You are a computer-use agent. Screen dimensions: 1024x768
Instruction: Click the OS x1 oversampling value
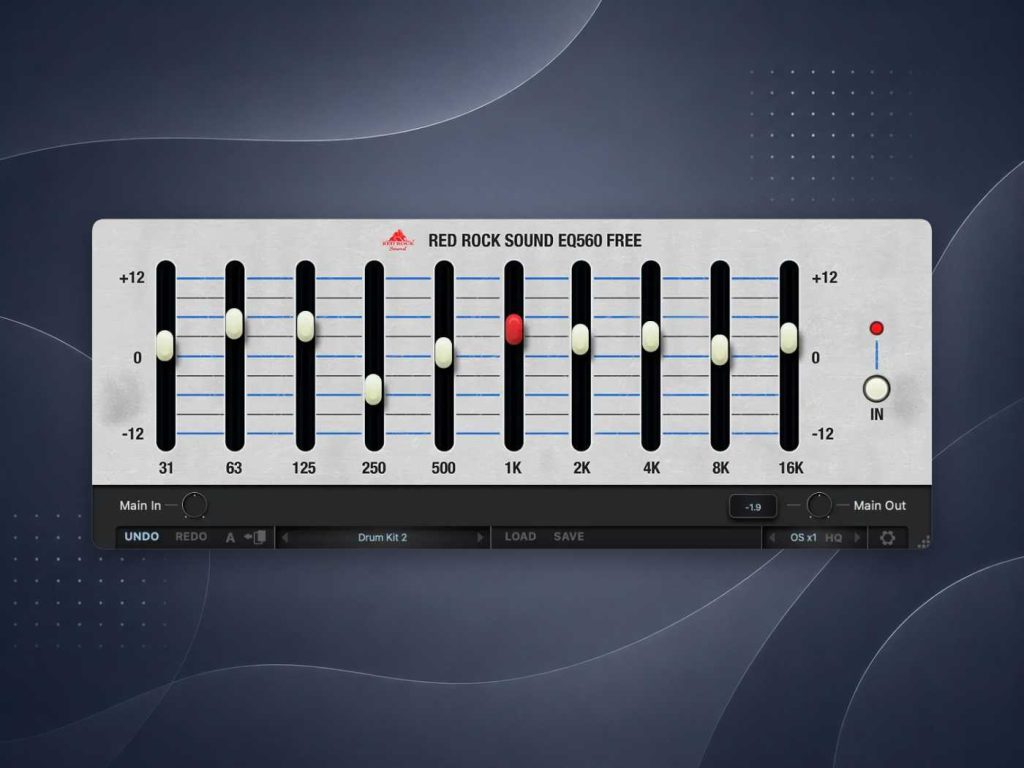click(x=803, y=537)
